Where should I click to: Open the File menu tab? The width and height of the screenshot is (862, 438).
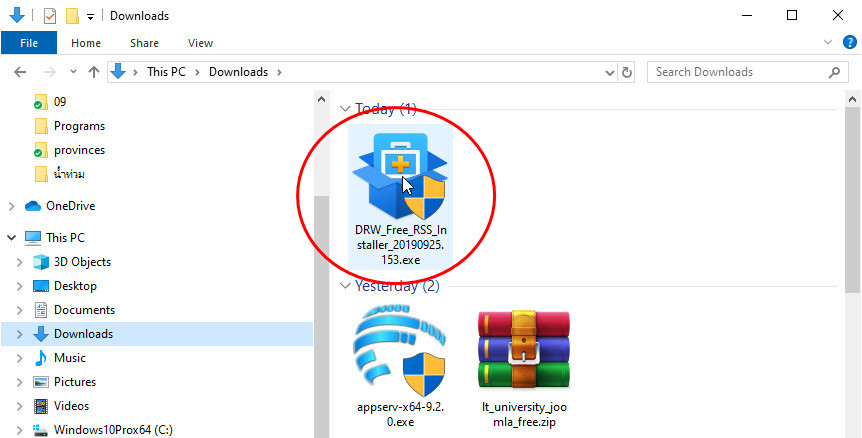point(28,43)
